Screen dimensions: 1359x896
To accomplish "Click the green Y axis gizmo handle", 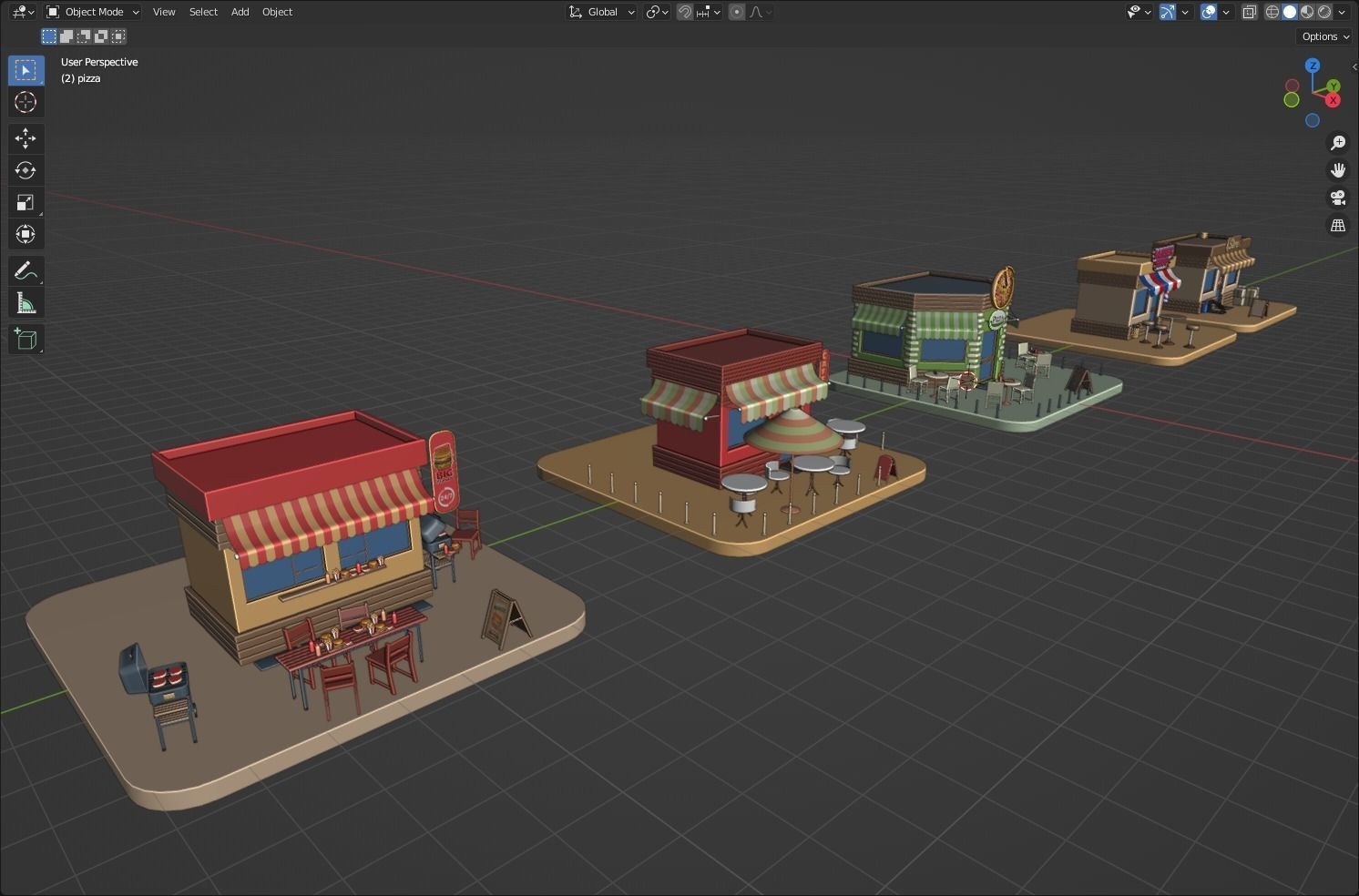I will [x=1333, y=87].
